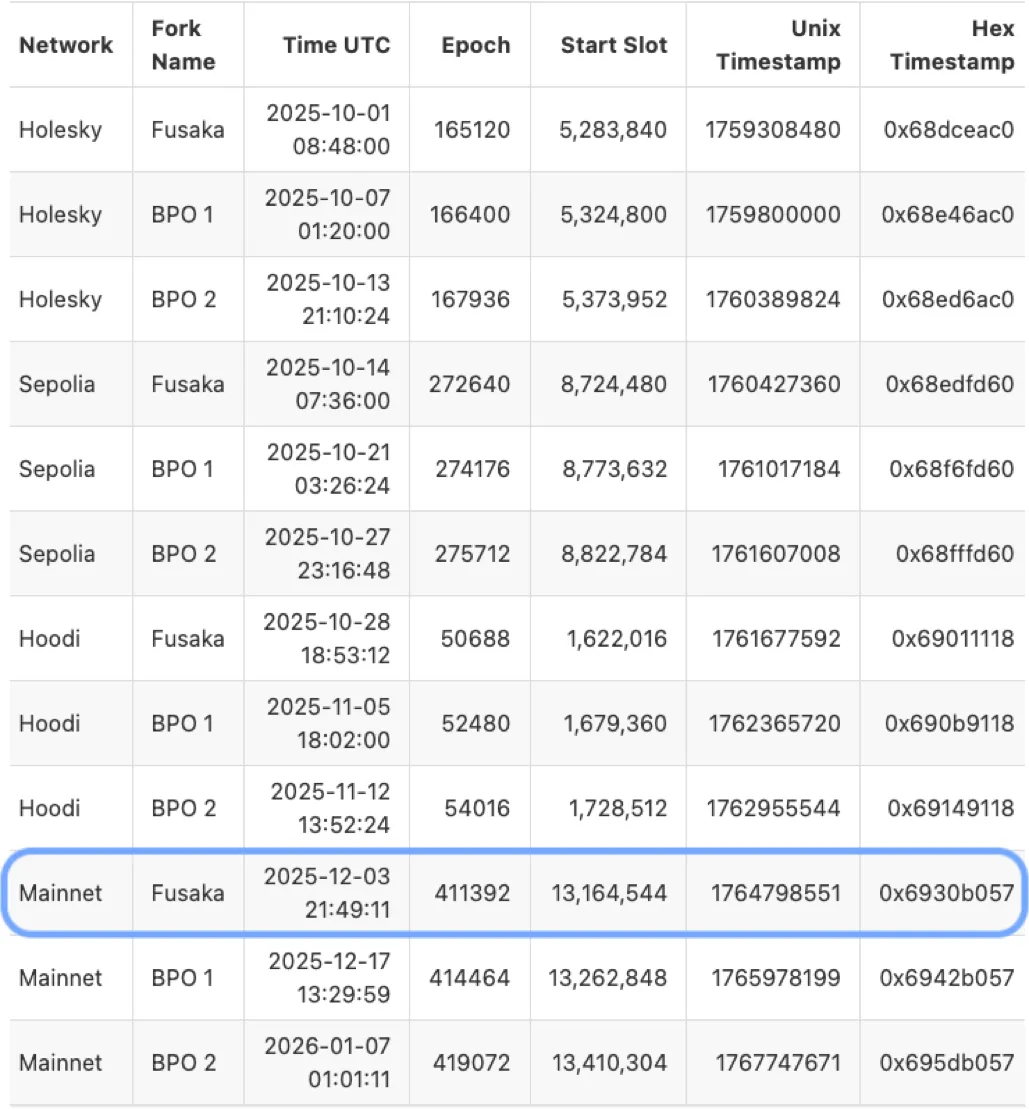Click the Start Slot column header
This screenshot has height=1109, width=1029.
[x=614, y=45]
